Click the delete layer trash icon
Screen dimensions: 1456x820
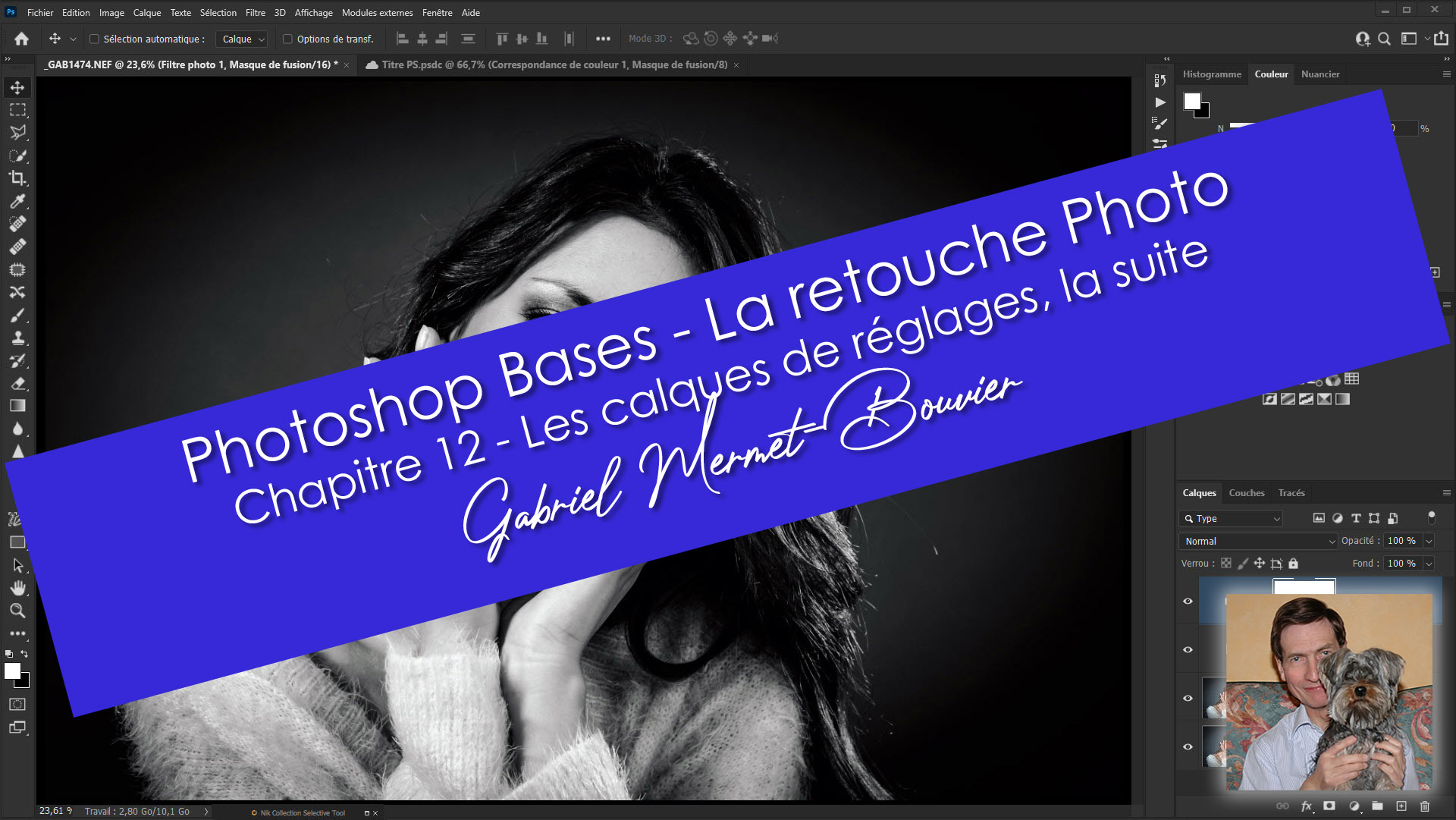pyautogui.click(x=1424, y=806)
